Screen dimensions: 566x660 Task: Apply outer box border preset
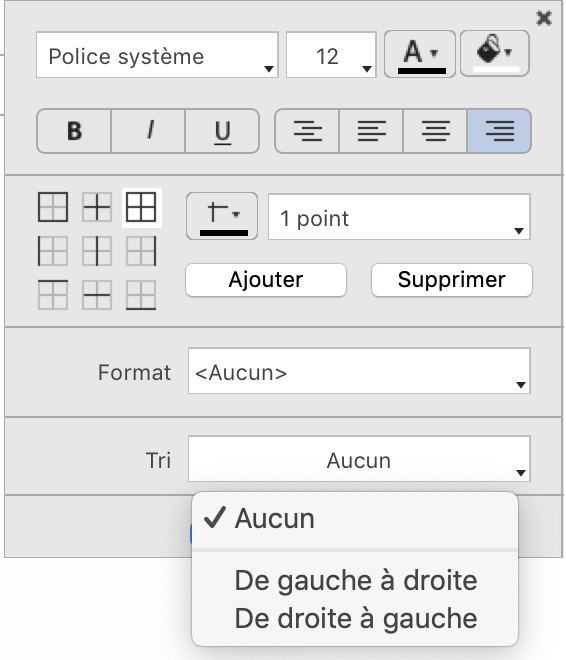click(x=53, y=207)
